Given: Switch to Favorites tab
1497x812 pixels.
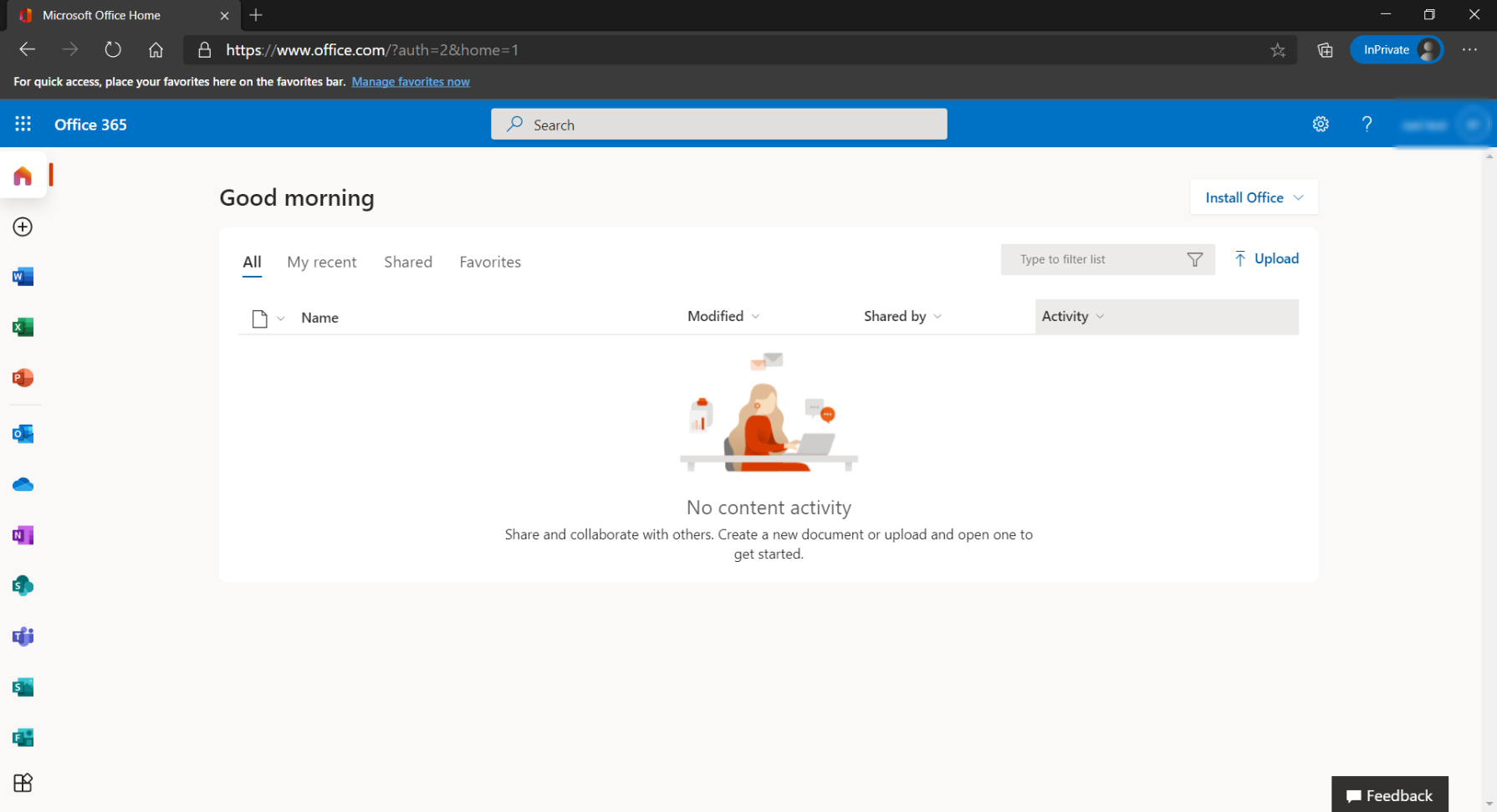Looking at the screenshot, I should [490, 262].
